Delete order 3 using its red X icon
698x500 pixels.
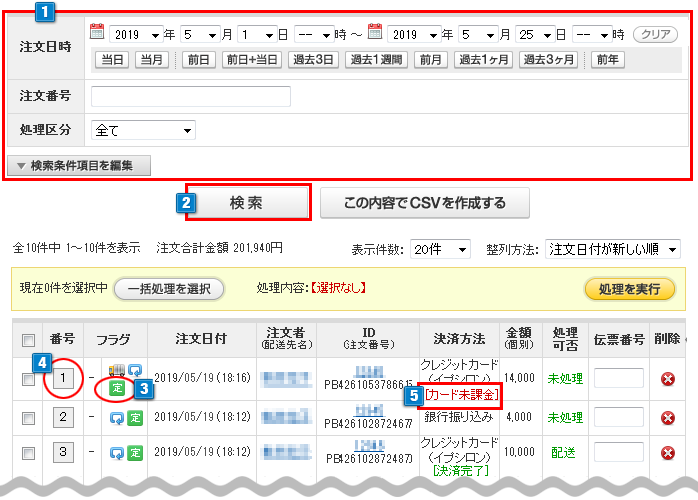click(668, 452)
